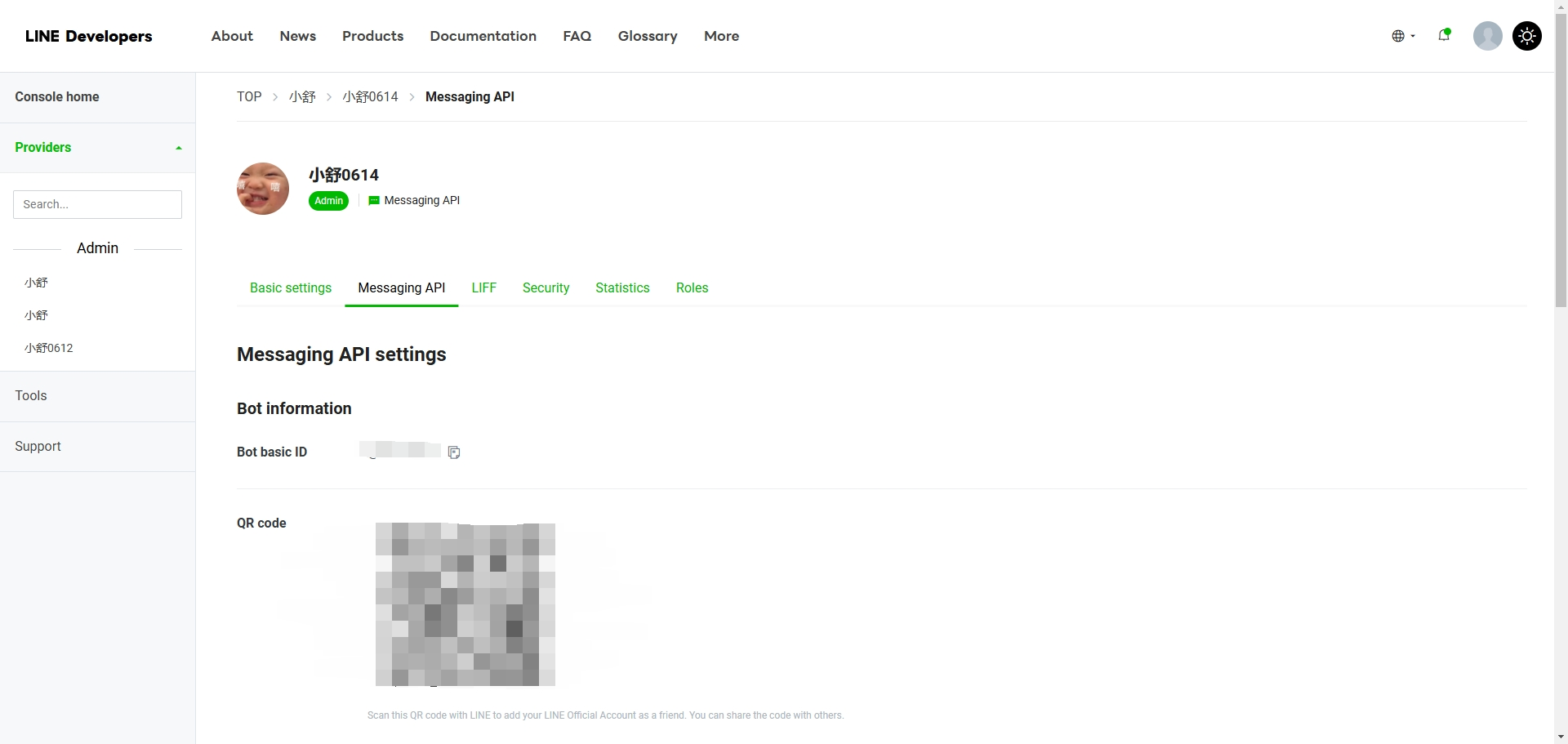
Task: Click TOP in the breadcrumb
Action: pos(249,96)
